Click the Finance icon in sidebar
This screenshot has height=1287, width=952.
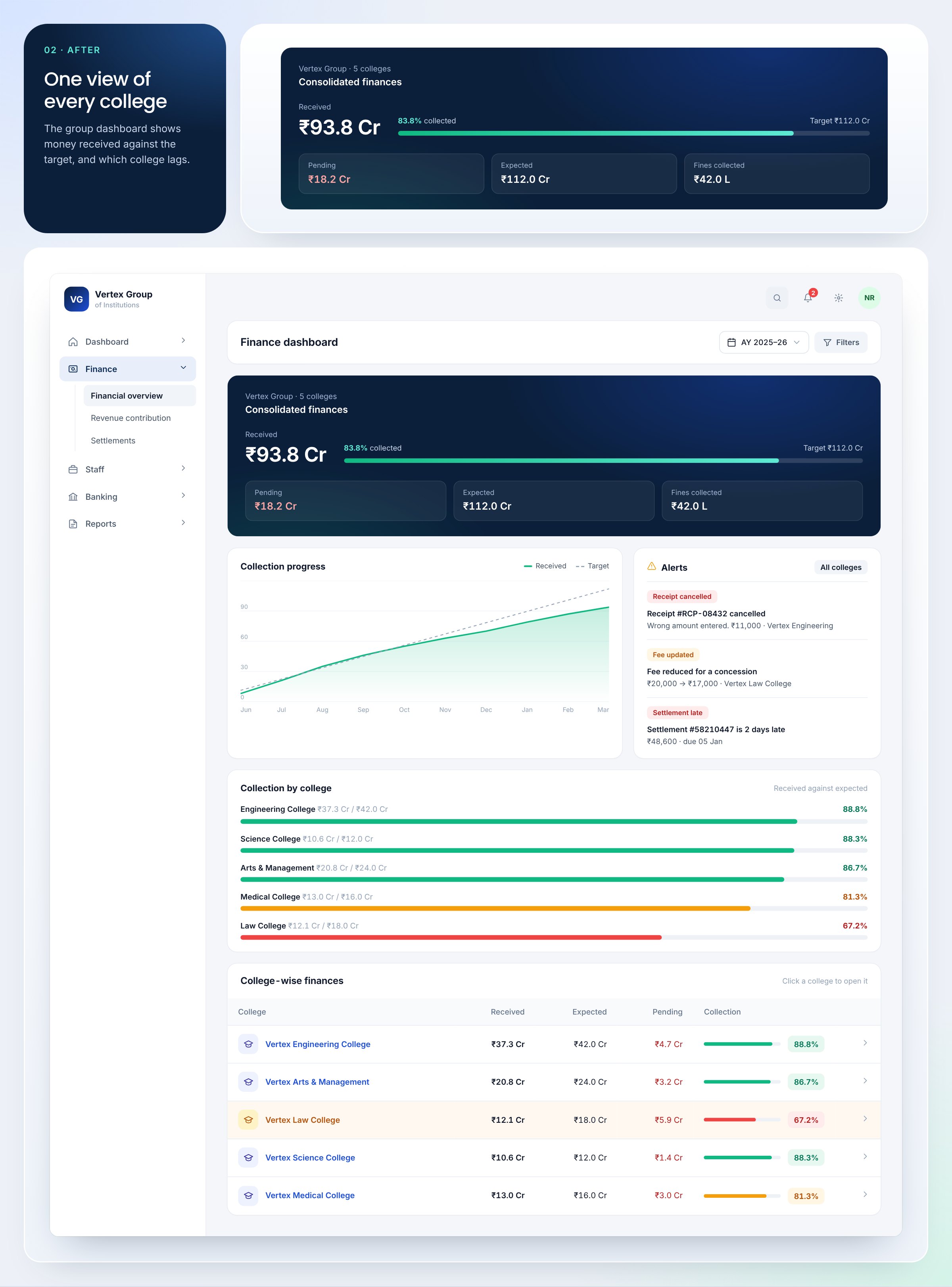[73, 369]
